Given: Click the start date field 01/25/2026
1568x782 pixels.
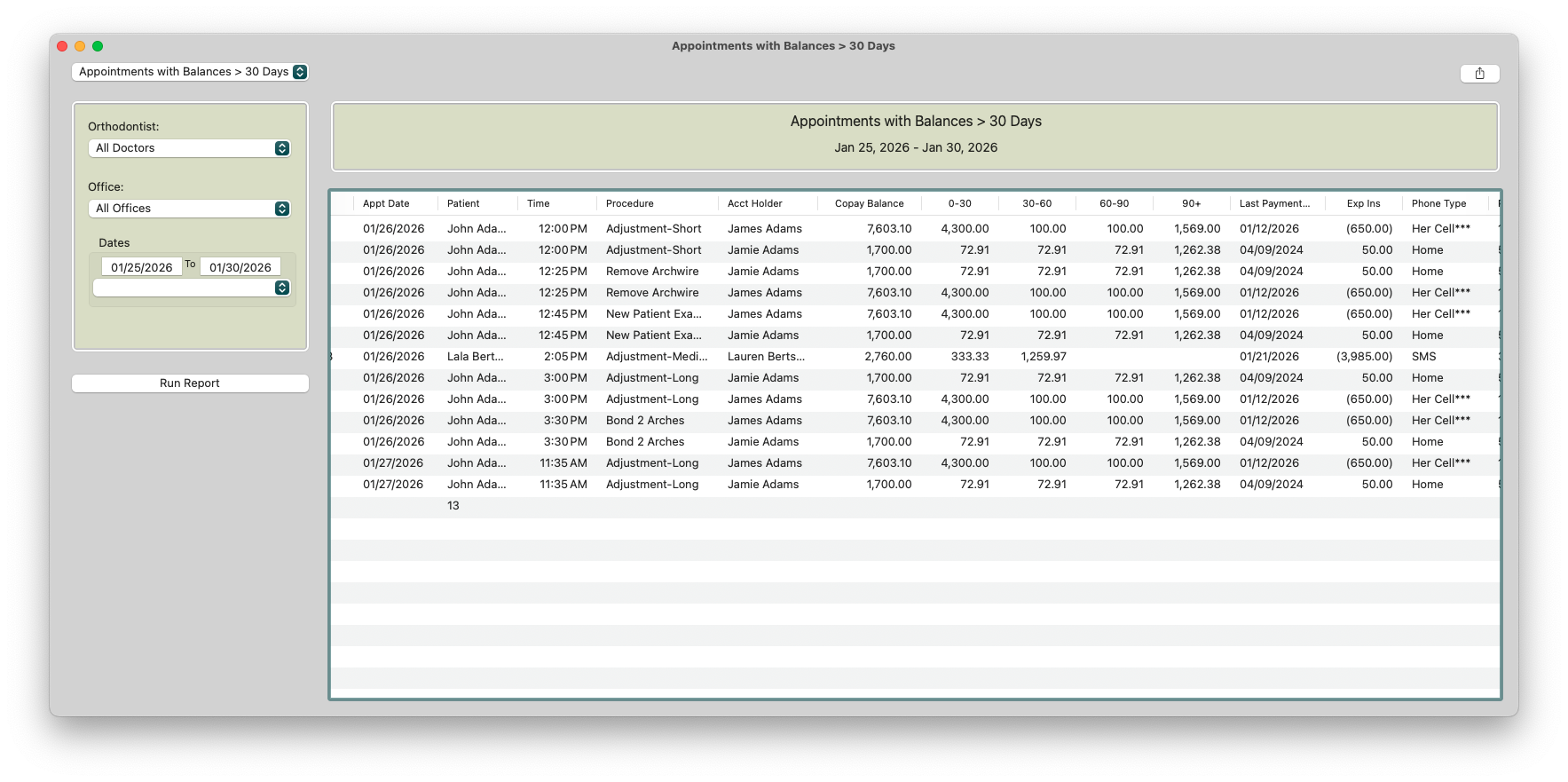Looking at the screenshot, I should [142, 267].
